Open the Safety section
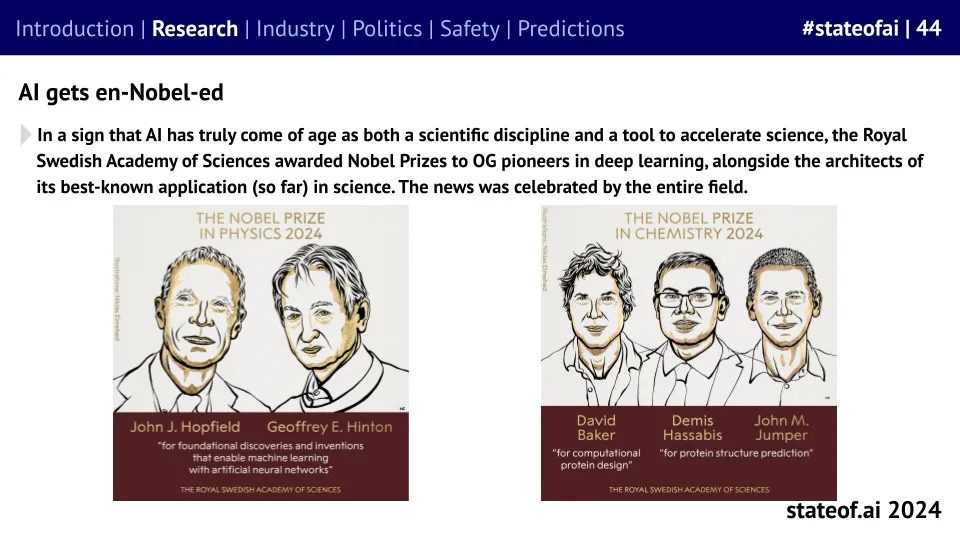Viewport: 960px width, 540px height. coord(470,29)
